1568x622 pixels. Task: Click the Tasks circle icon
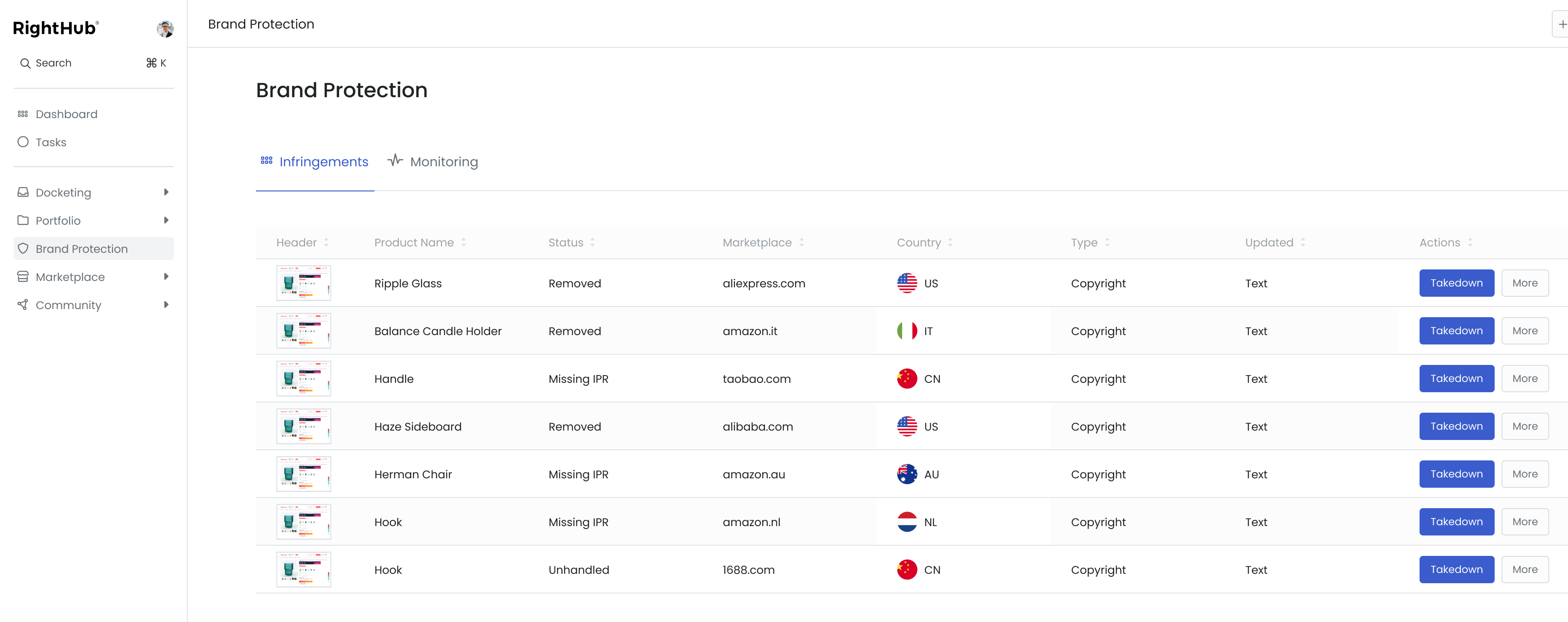(23, 142)
